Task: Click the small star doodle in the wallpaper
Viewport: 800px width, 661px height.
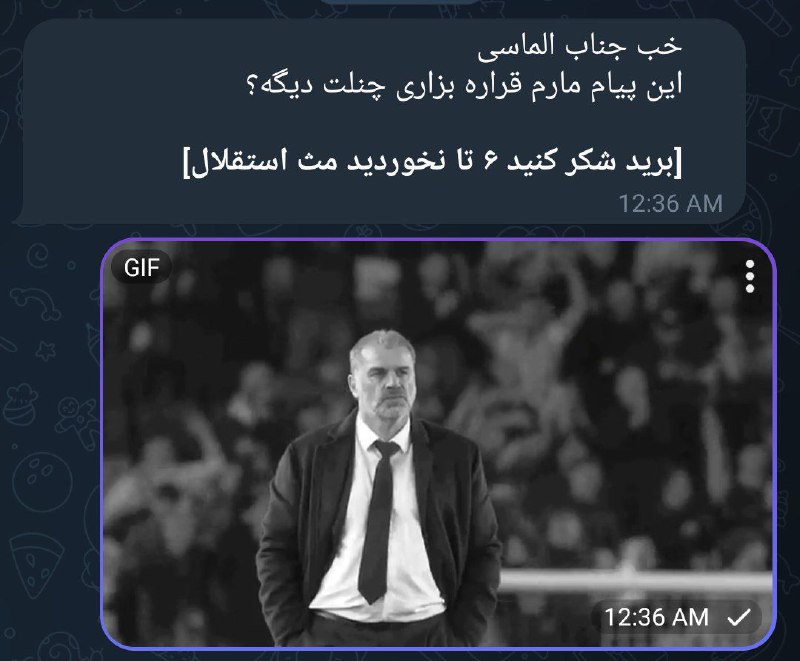Action: pyautogui.click(x=46, y=351)
